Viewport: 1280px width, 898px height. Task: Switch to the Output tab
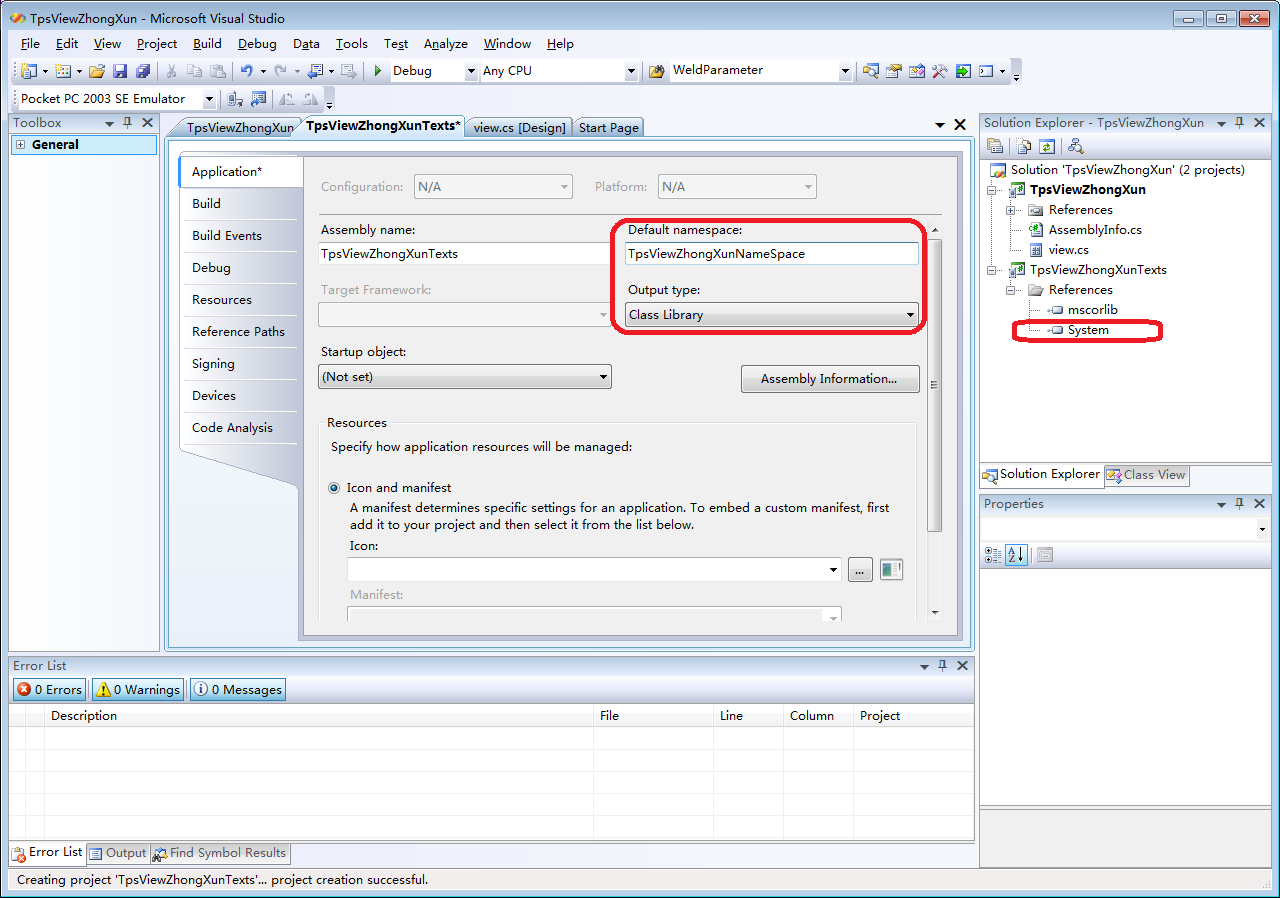pyautogui.click(x=117, y=853)
